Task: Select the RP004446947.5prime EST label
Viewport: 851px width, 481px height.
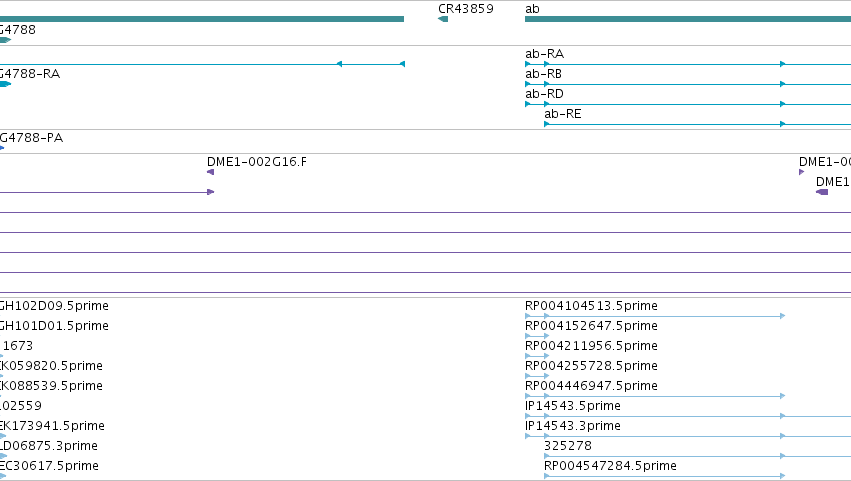Action: (591, 386)
